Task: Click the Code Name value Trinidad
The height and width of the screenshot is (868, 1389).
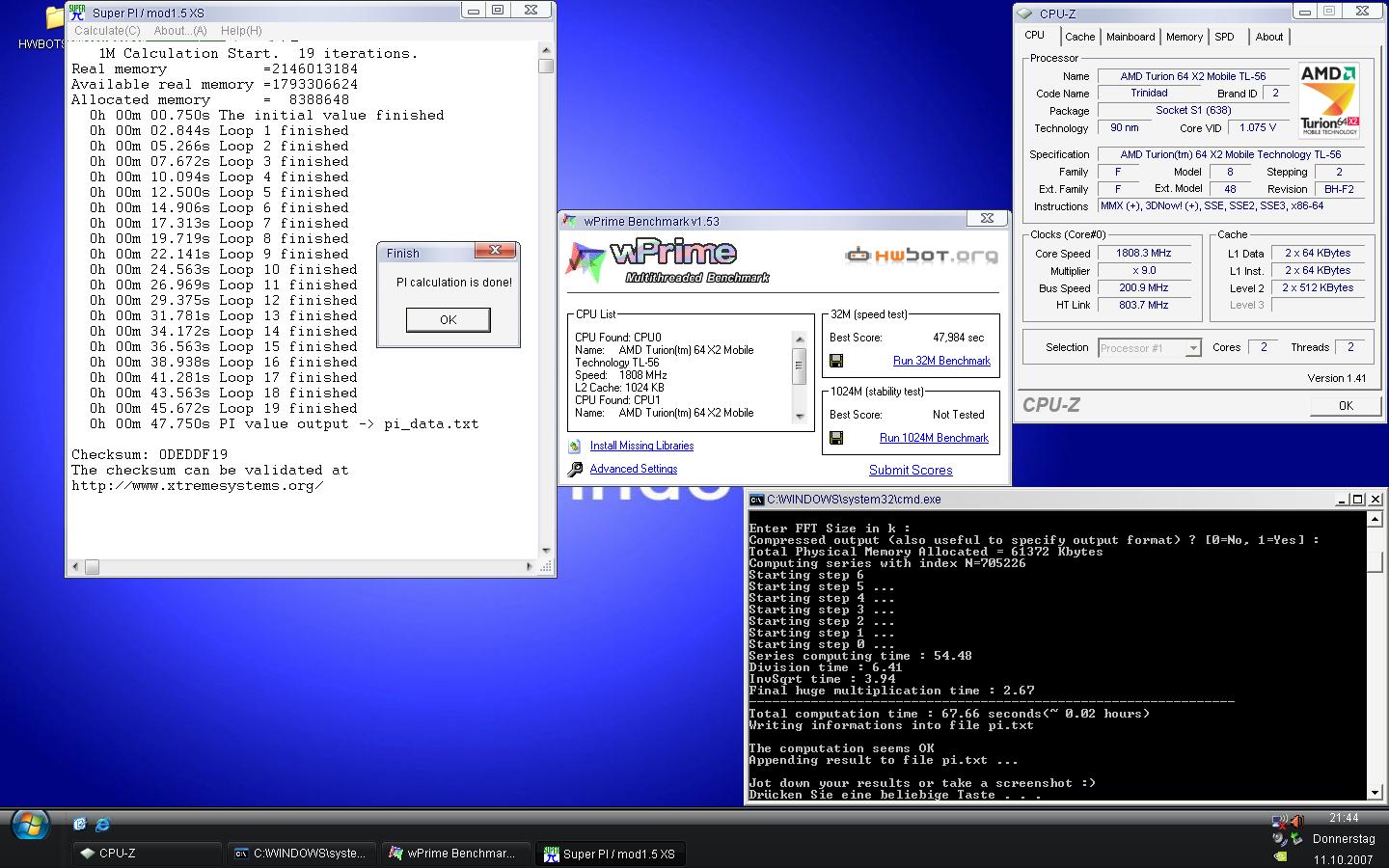Action: point(1149,94)
